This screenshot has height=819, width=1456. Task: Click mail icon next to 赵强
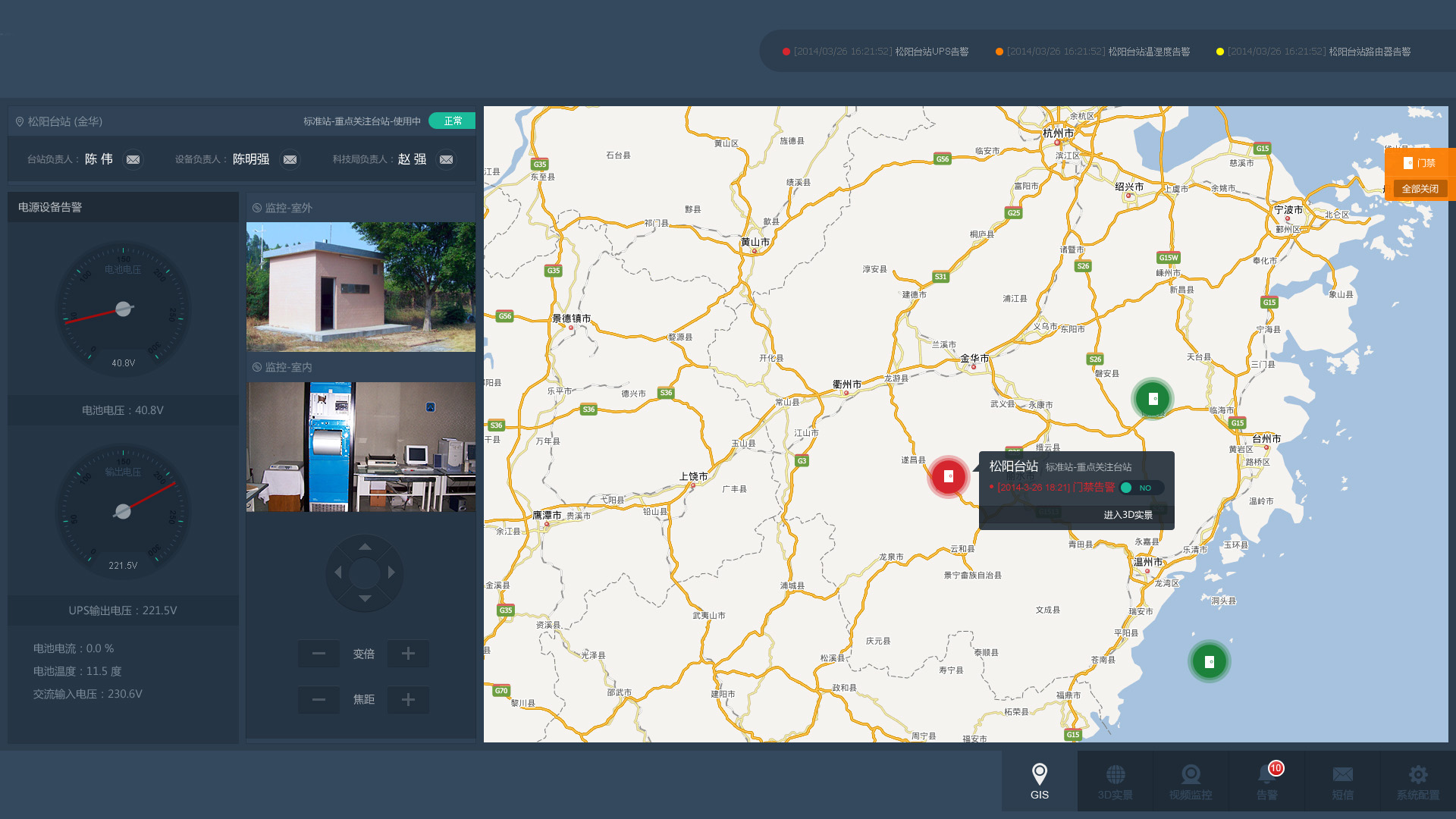click(447, 160)
